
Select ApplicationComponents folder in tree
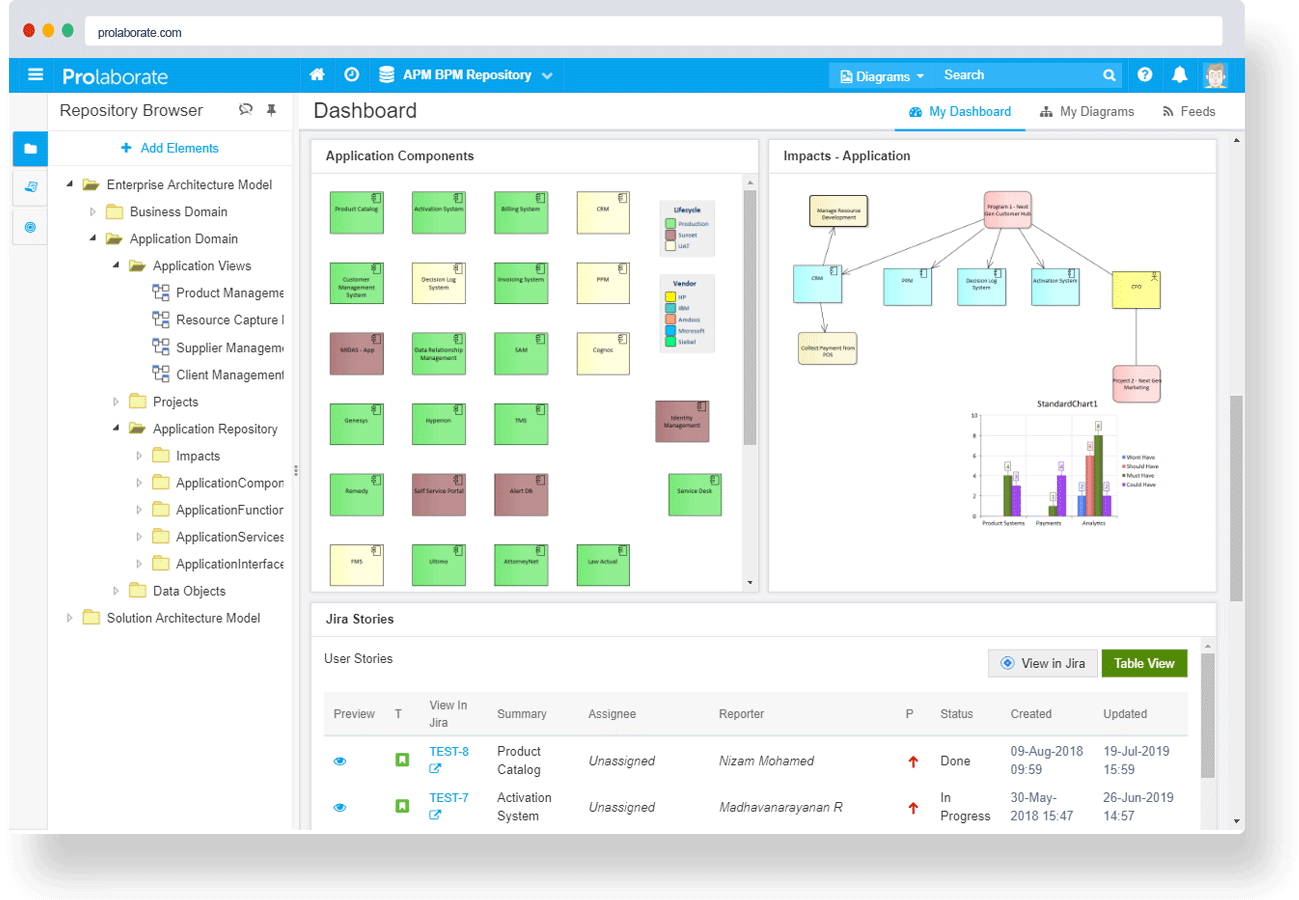pos(219,483)
